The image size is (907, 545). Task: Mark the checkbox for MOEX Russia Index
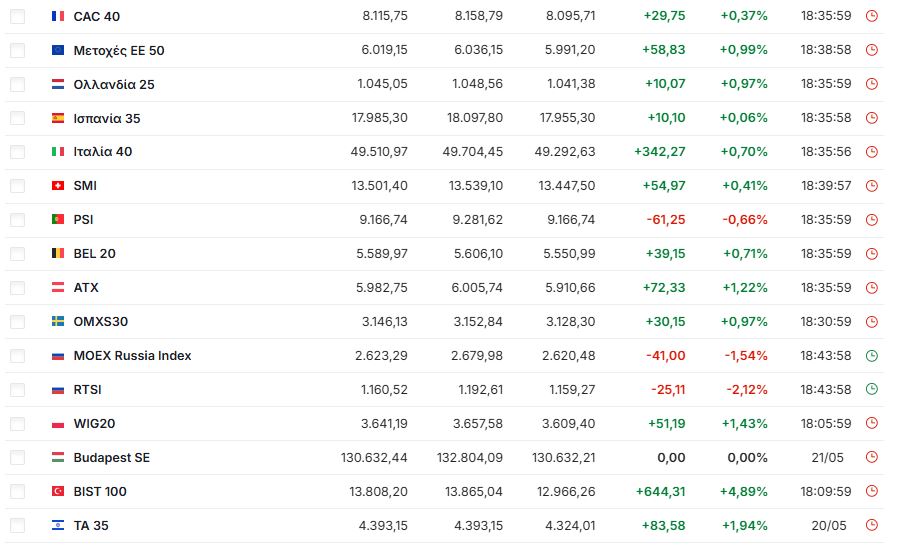click(x=17, y=356)
